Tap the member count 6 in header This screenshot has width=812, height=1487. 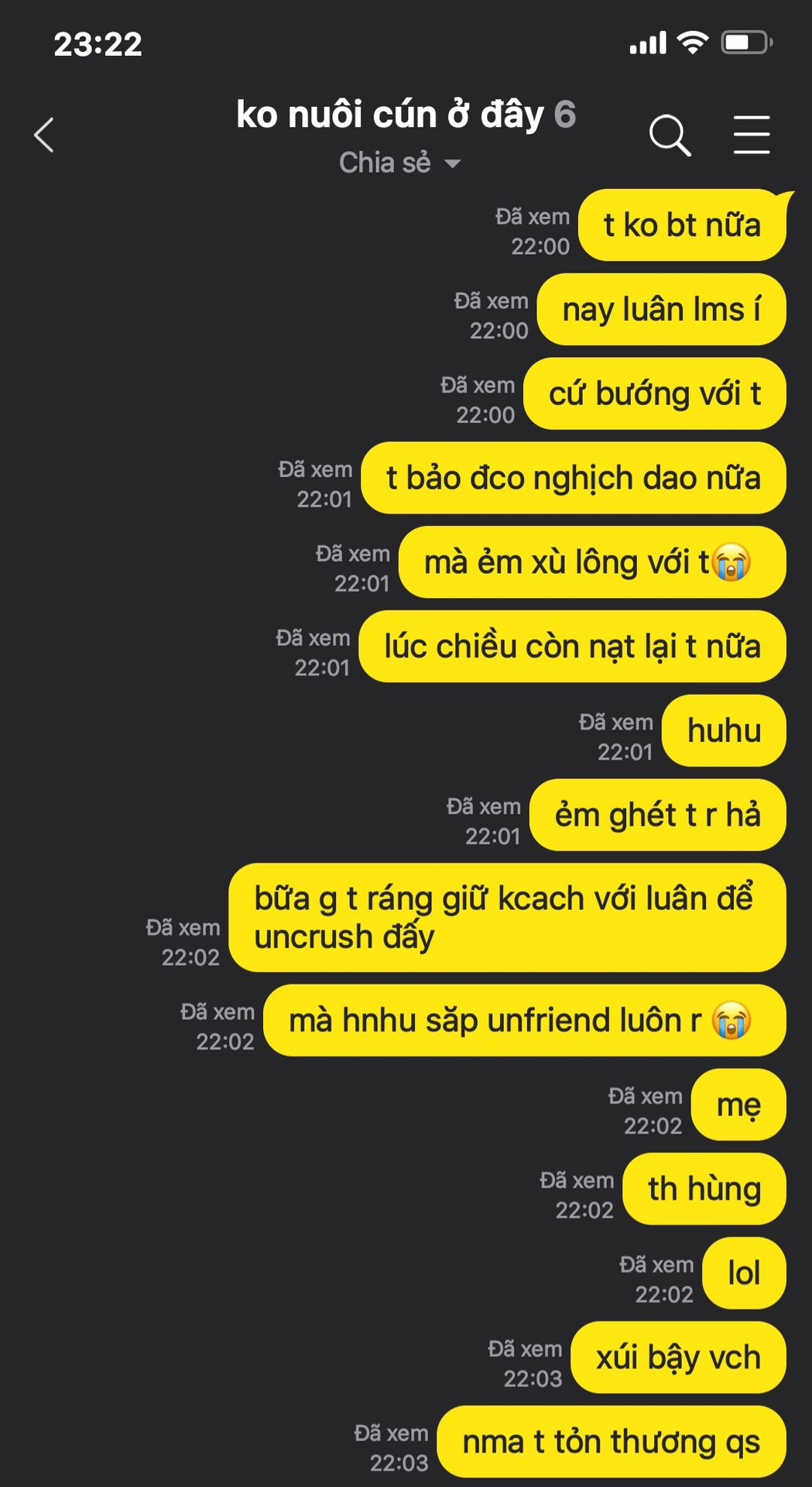(565, 115)
